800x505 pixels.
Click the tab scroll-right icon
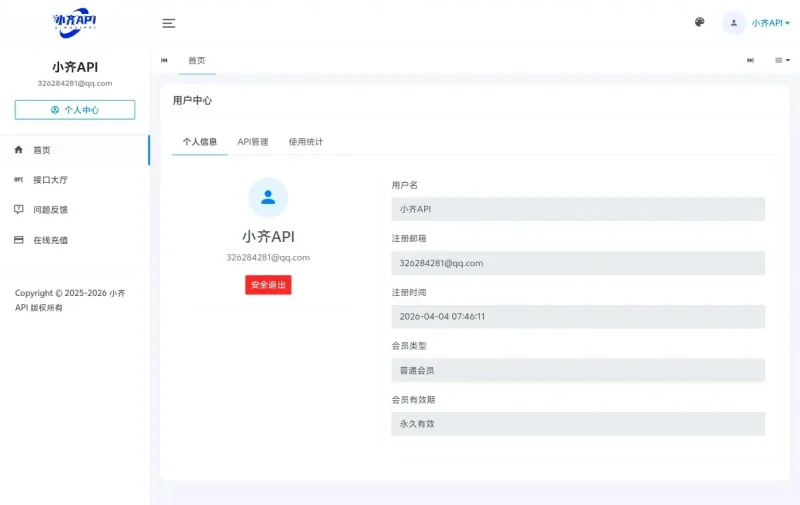[750, 60]
